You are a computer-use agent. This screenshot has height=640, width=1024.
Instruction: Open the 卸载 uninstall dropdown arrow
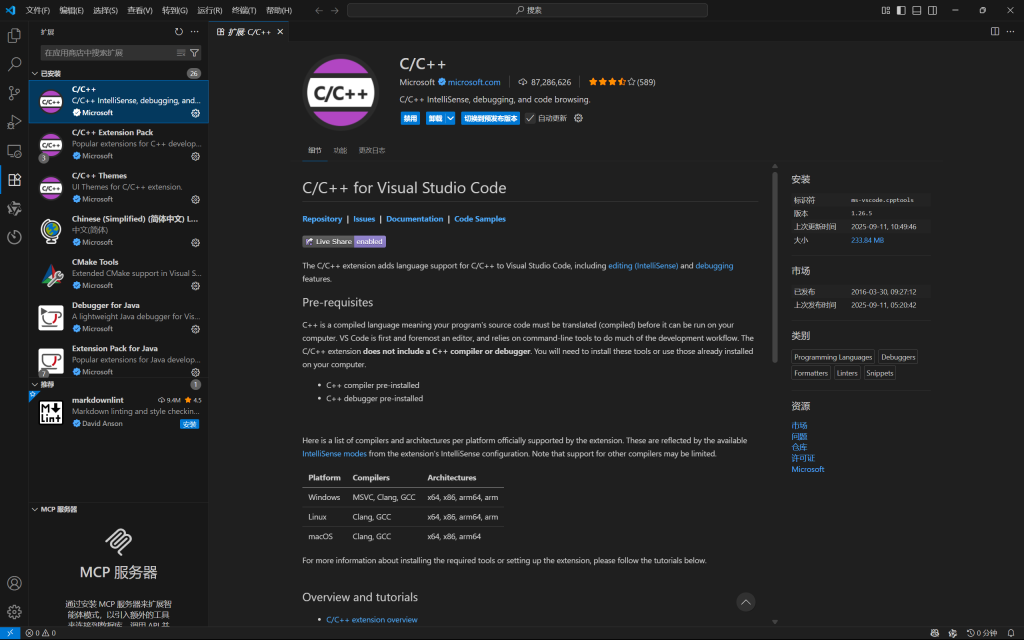point(450,118)
